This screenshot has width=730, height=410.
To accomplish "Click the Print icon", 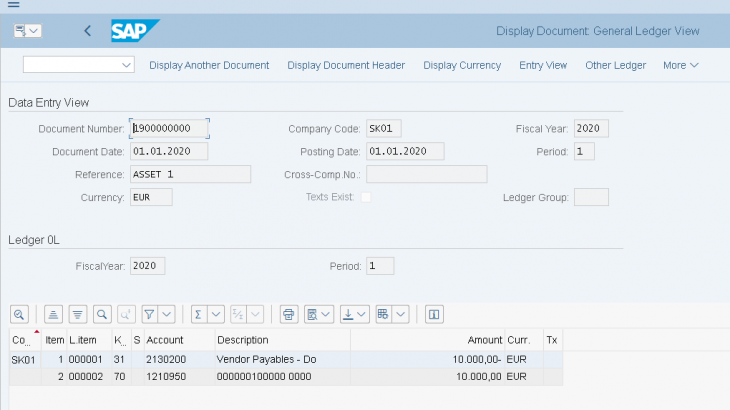I will (x=289, y=315).
